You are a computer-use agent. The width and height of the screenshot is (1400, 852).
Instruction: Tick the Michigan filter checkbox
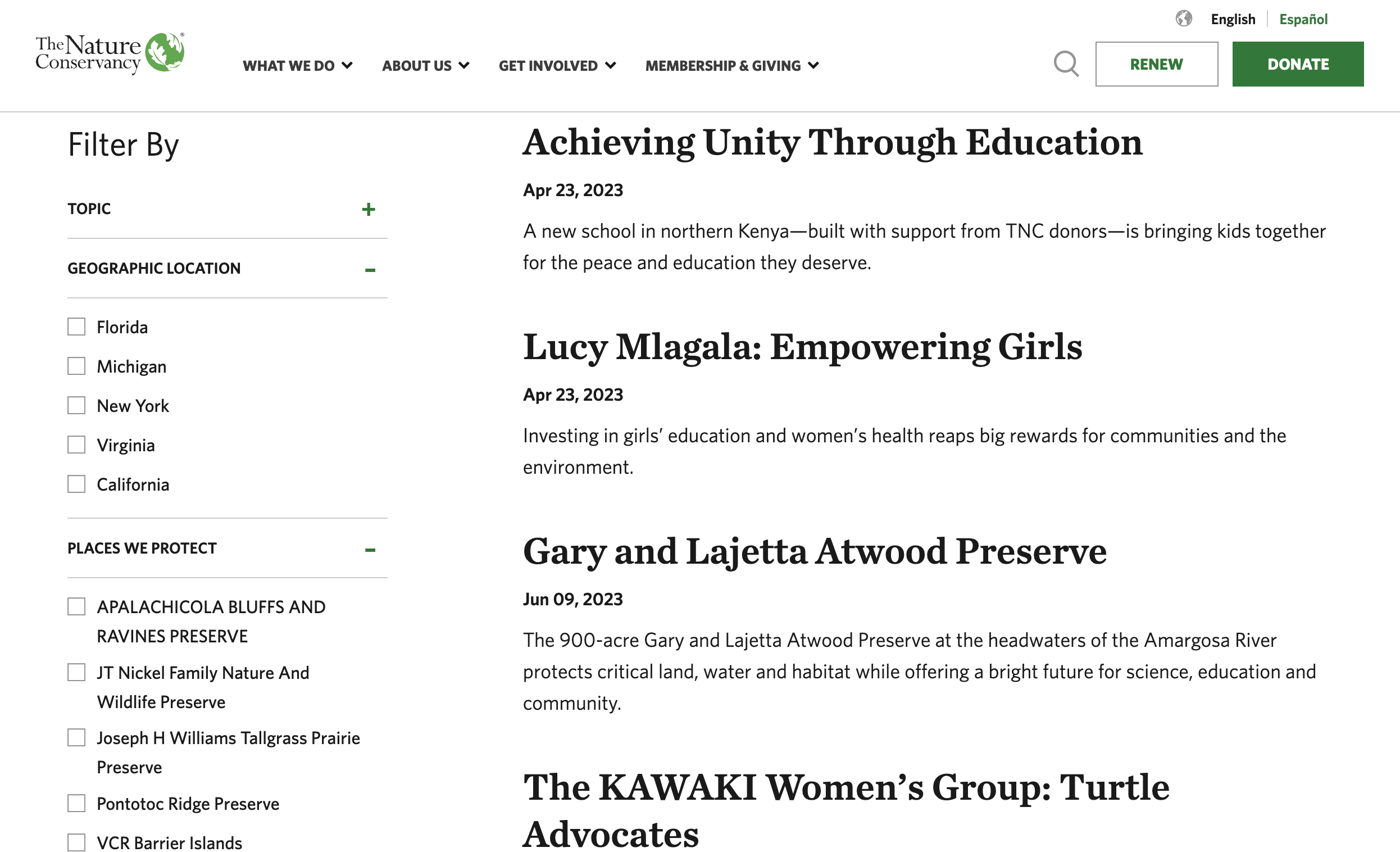tap(77, 366)
